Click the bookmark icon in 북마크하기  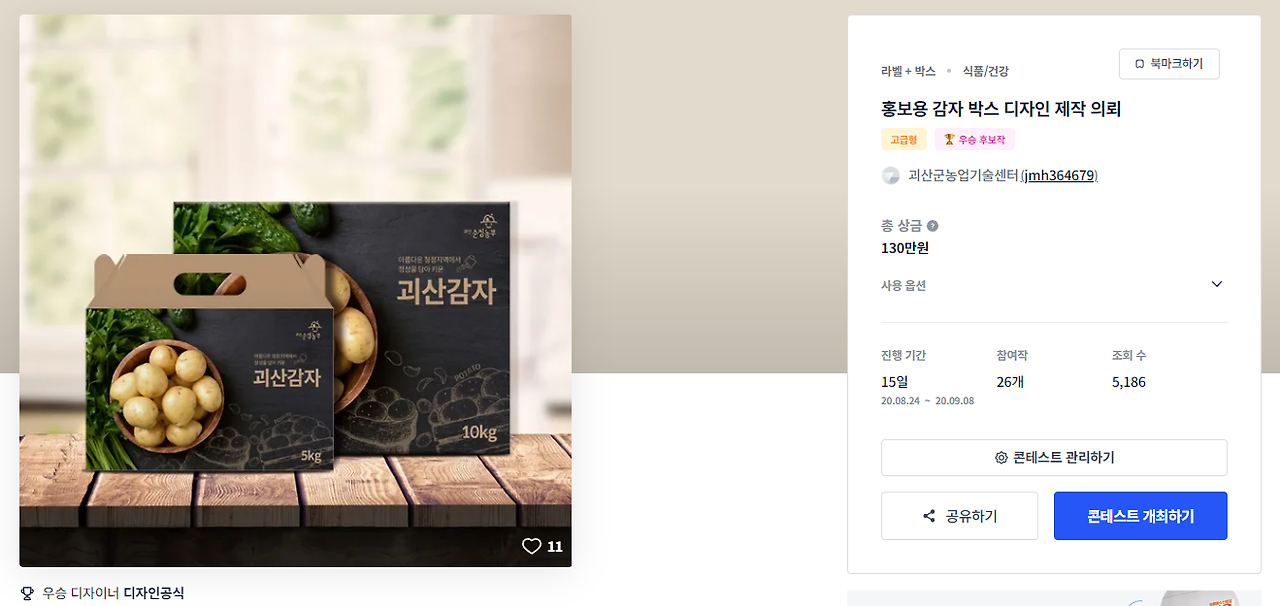(x=1139, y=64)
